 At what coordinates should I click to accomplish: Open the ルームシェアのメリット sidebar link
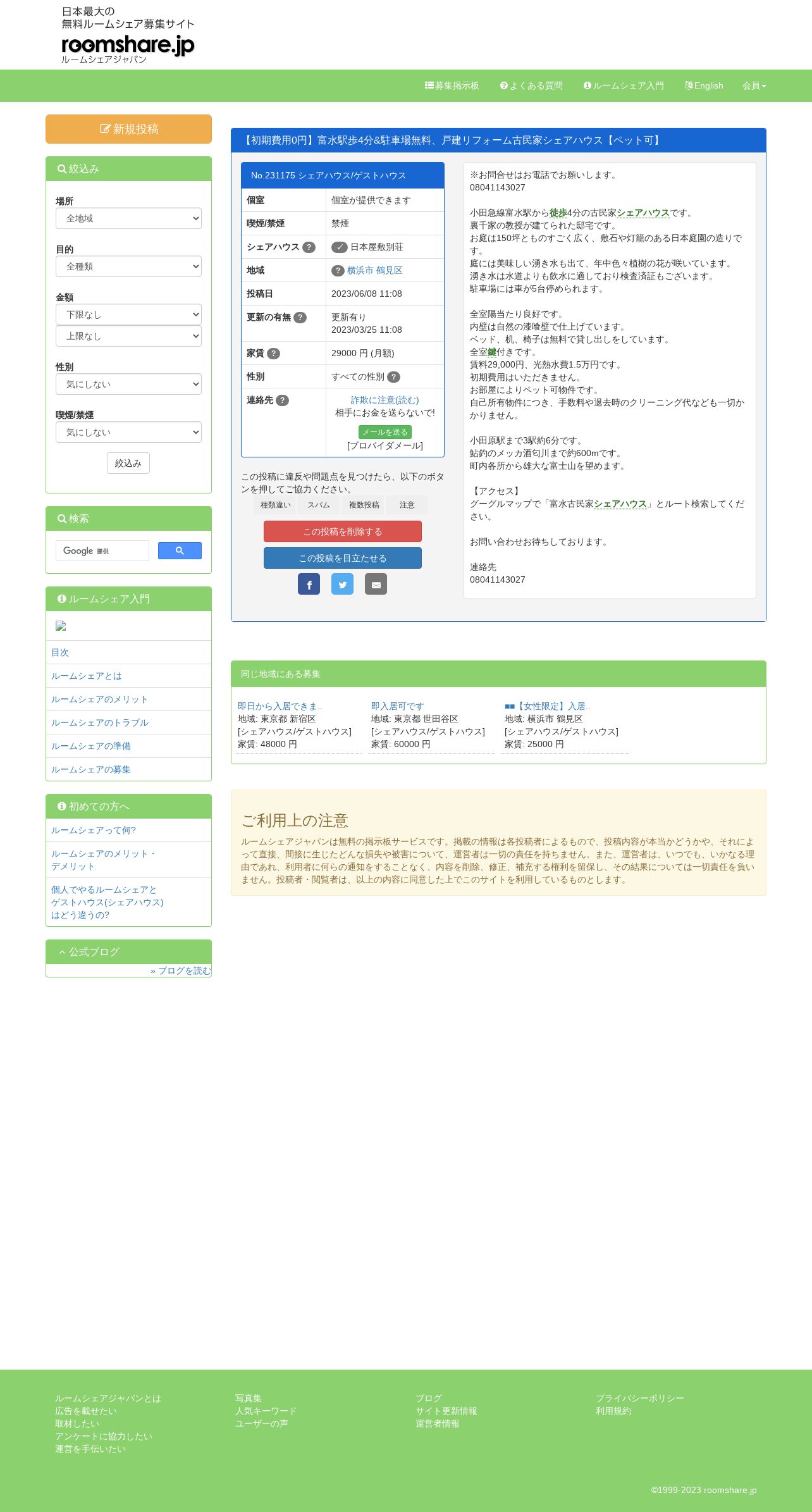tap(100, 699)
